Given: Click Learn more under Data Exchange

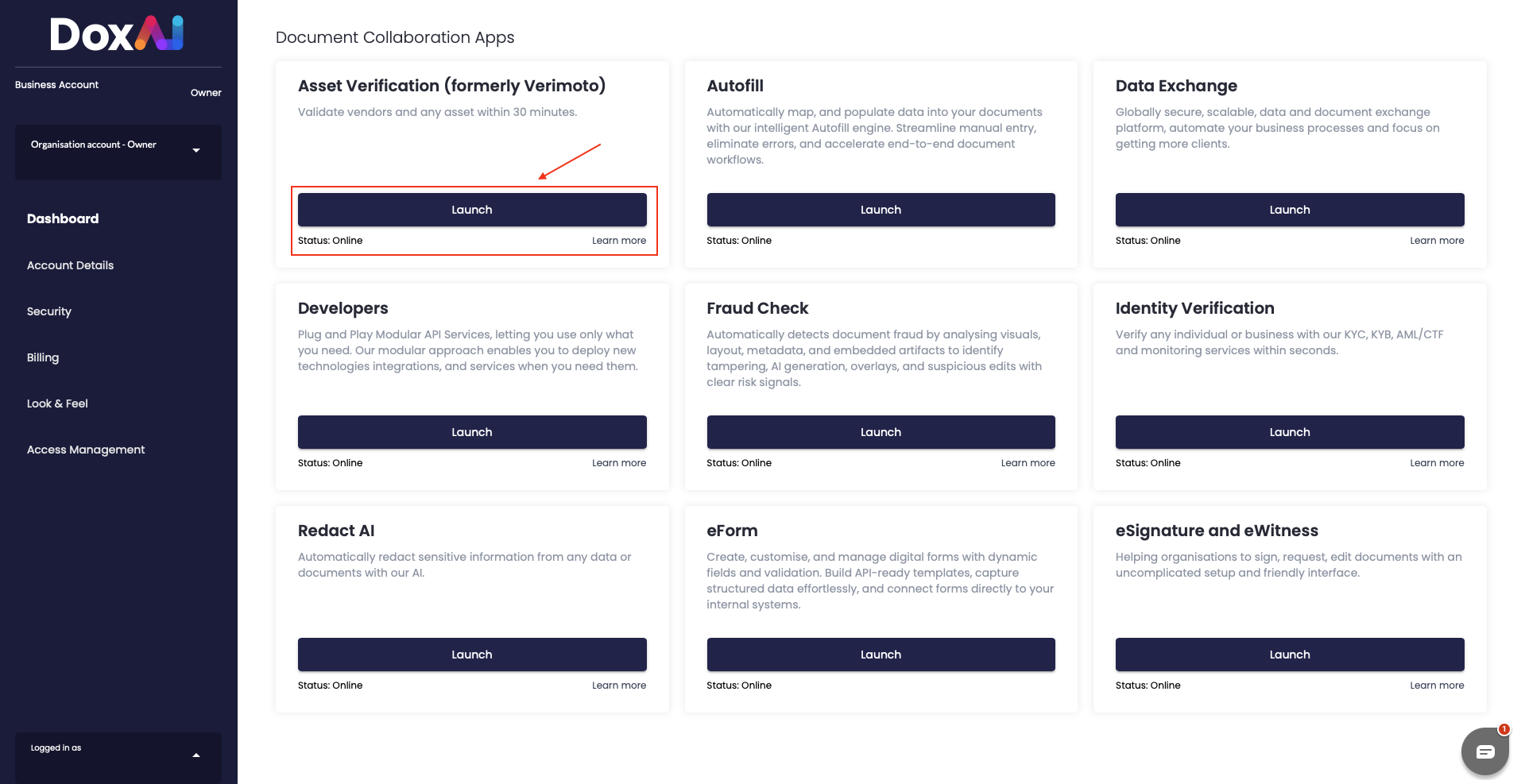Looking at the screenshot, I should coord(1437,241).
